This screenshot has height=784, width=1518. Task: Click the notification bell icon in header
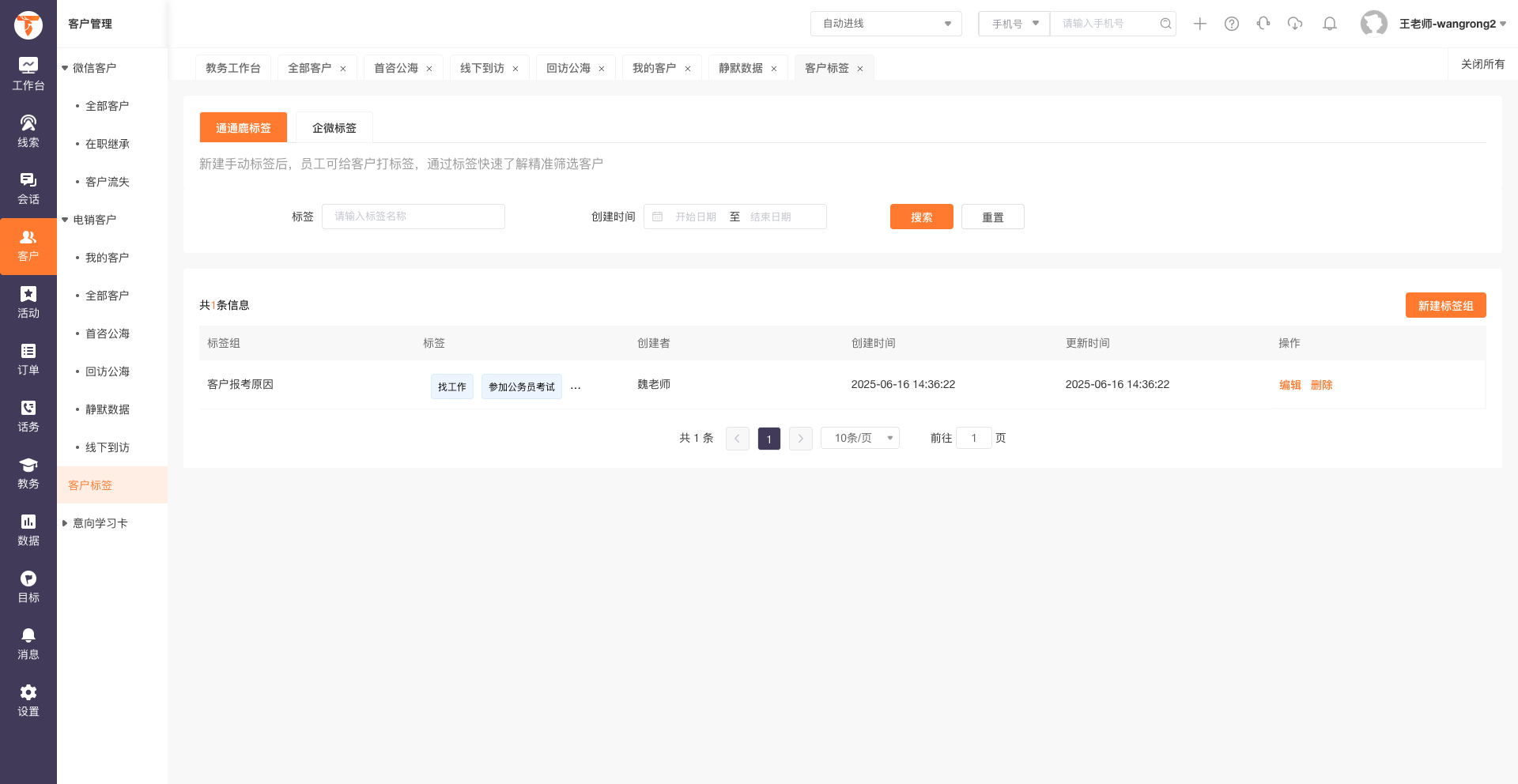[x=1330, y=24]
